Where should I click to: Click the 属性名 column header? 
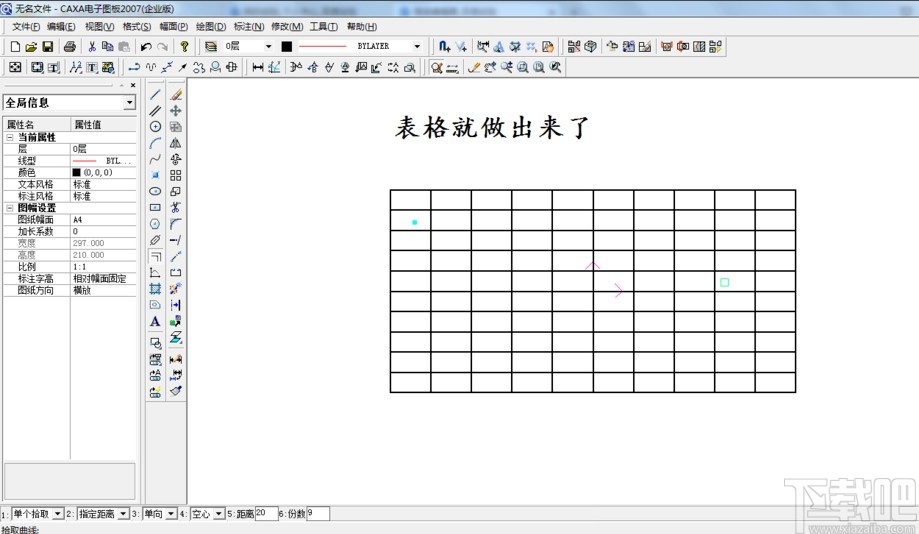tap(37, 124)
